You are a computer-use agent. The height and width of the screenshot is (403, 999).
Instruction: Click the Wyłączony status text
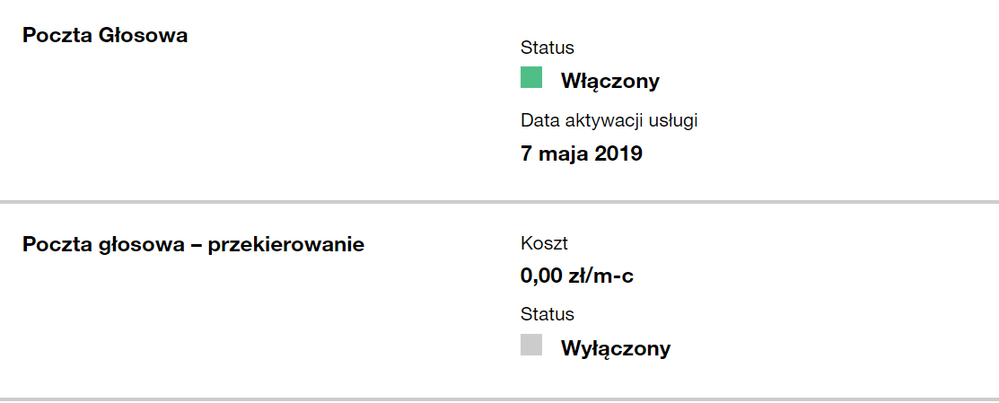pyautogui.click(x=615, y=349)
